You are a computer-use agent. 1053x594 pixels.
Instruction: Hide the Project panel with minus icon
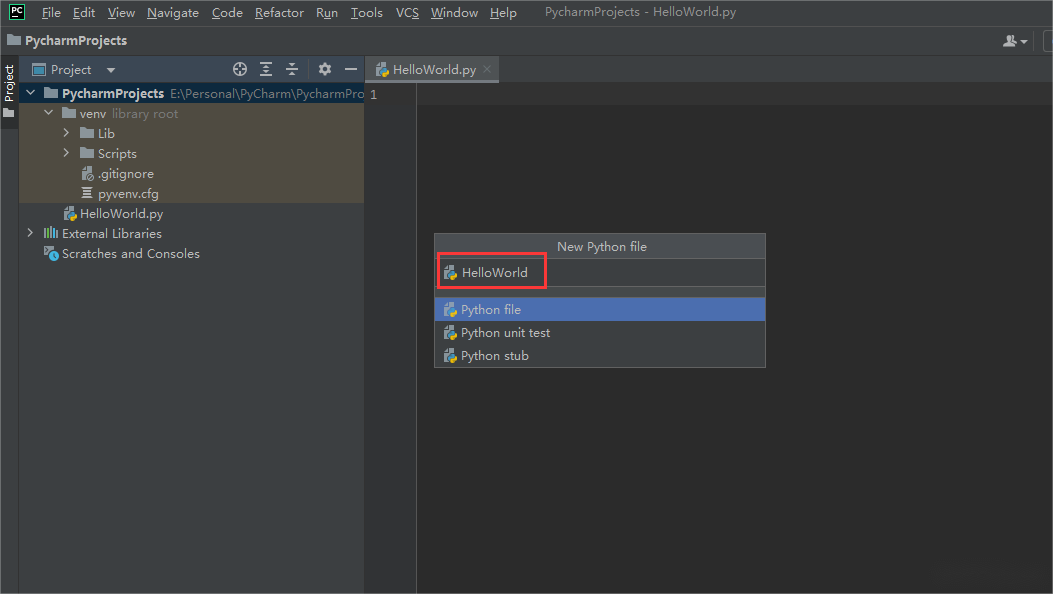coord(351,69)
